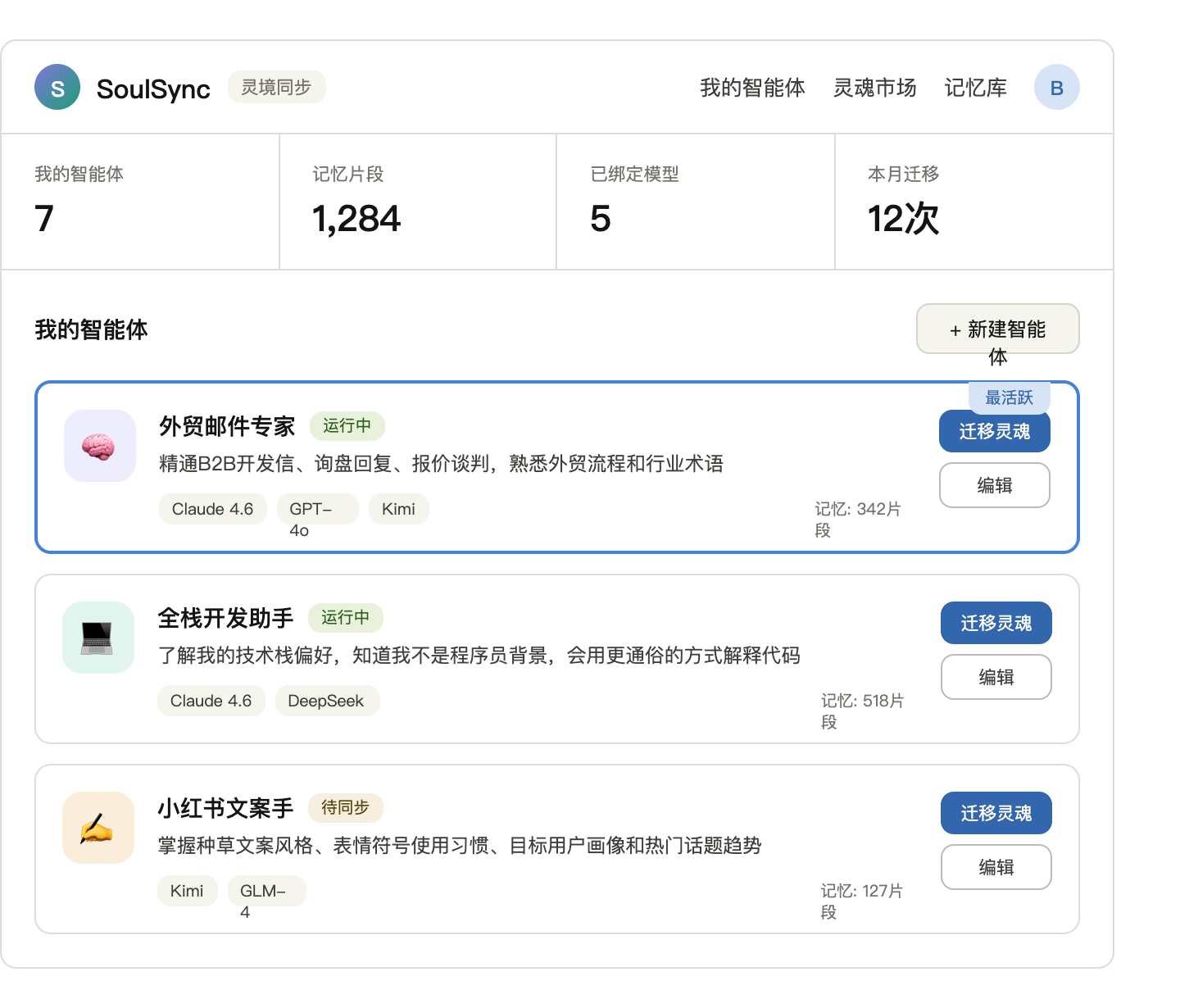Go to 灵魂市场 in the navigation
The height and width of the screenshot is (1008, 1180).
click(874, 88)
